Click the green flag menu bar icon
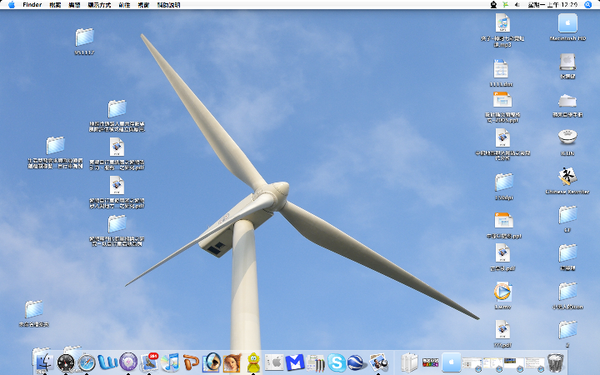This screenshot has width=600, height=375. 505,5
